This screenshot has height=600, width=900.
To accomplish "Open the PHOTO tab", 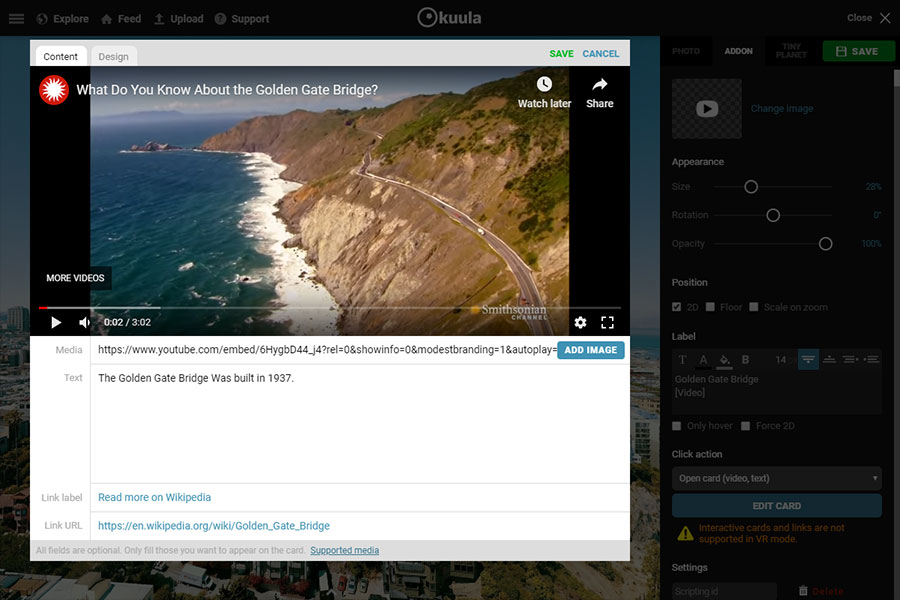I will pos(686,51).
